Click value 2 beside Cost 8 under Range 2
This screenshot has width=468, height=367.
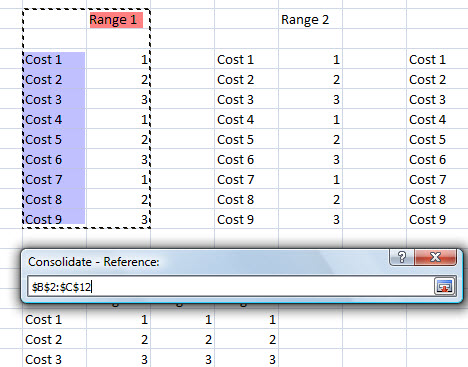tap(336, 200)
